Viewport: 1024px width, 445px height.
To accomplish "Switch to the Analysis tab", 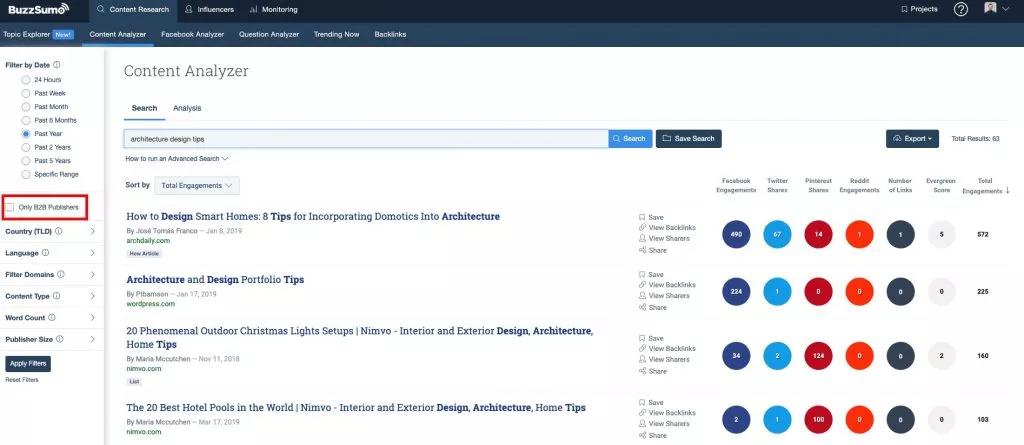I will 187,108.
